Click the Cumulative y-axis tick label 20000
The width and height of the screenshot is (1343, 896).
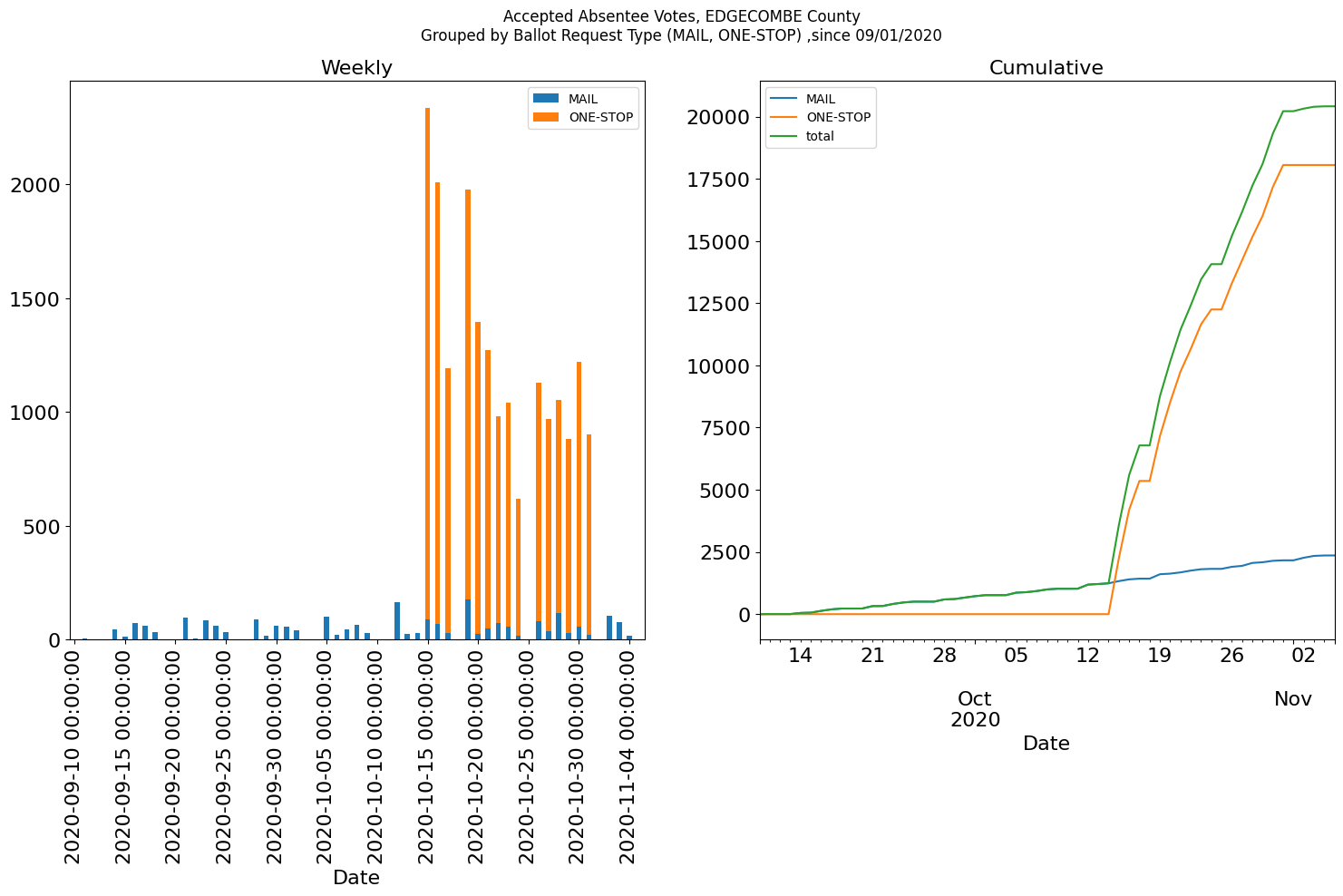pos(718,118)
